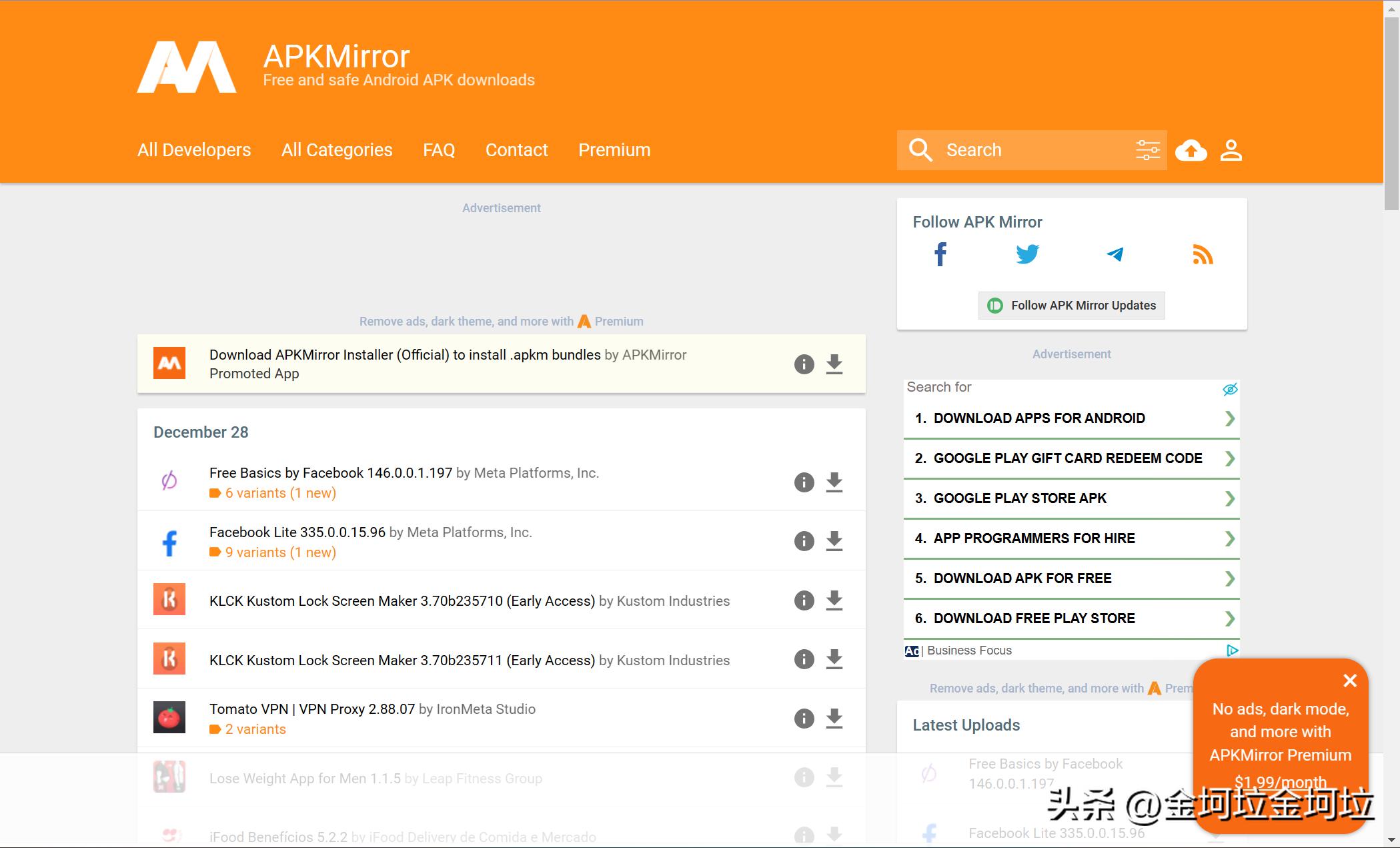Open the All Categories menu

click(337, 150)
